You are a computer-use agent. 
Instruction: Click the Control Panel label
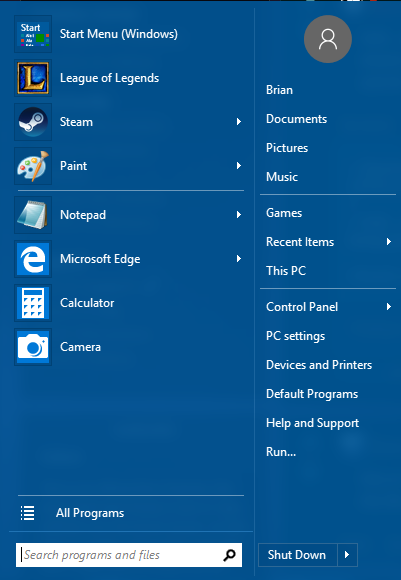pyautogui.click(x=302, y=307)
